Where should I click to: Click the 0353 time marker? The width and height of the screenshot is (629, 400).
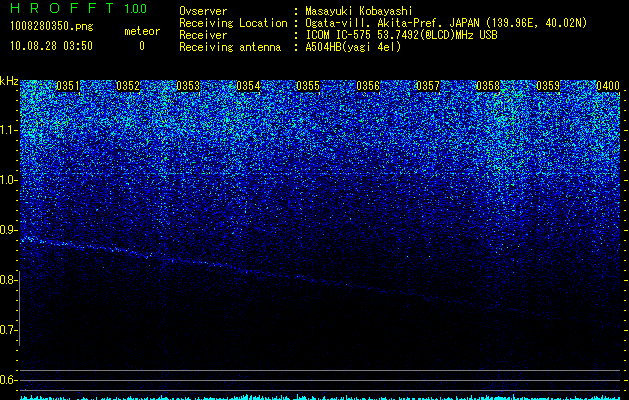click(x=188, y=86)
